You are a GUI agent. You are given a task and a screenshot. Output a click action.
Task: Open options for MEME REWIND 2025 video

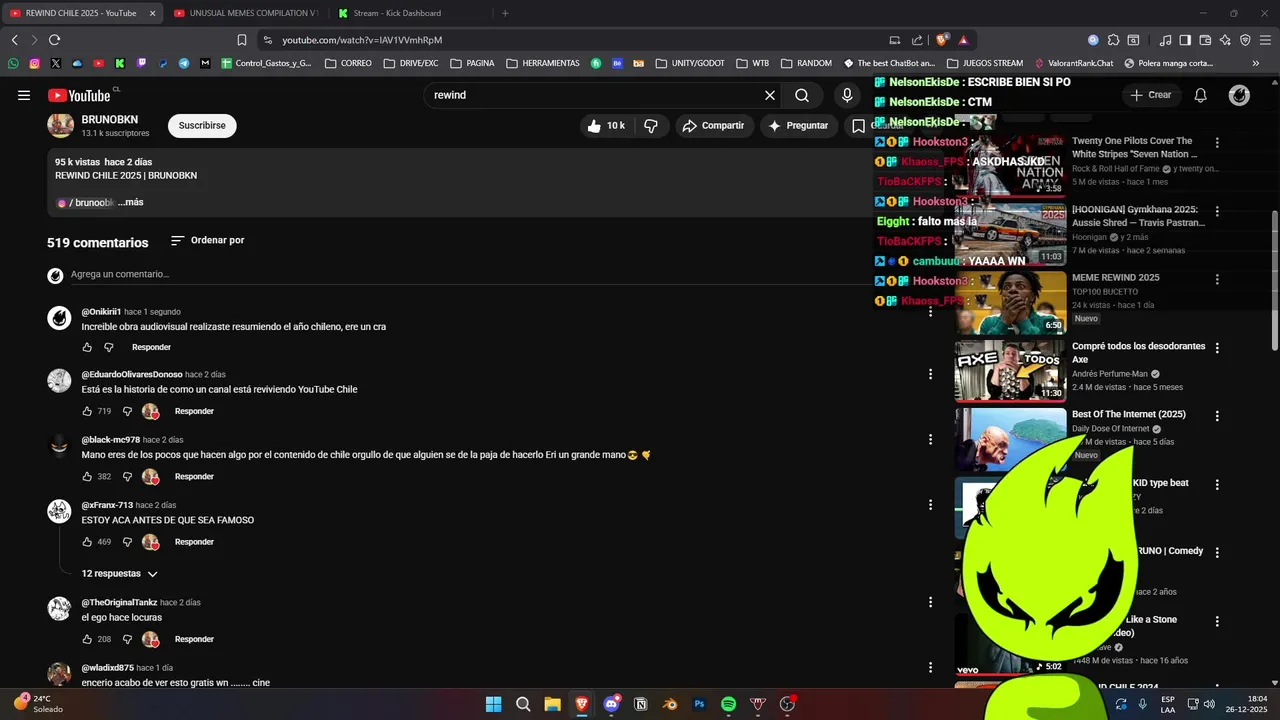[x=1217, y=280]
